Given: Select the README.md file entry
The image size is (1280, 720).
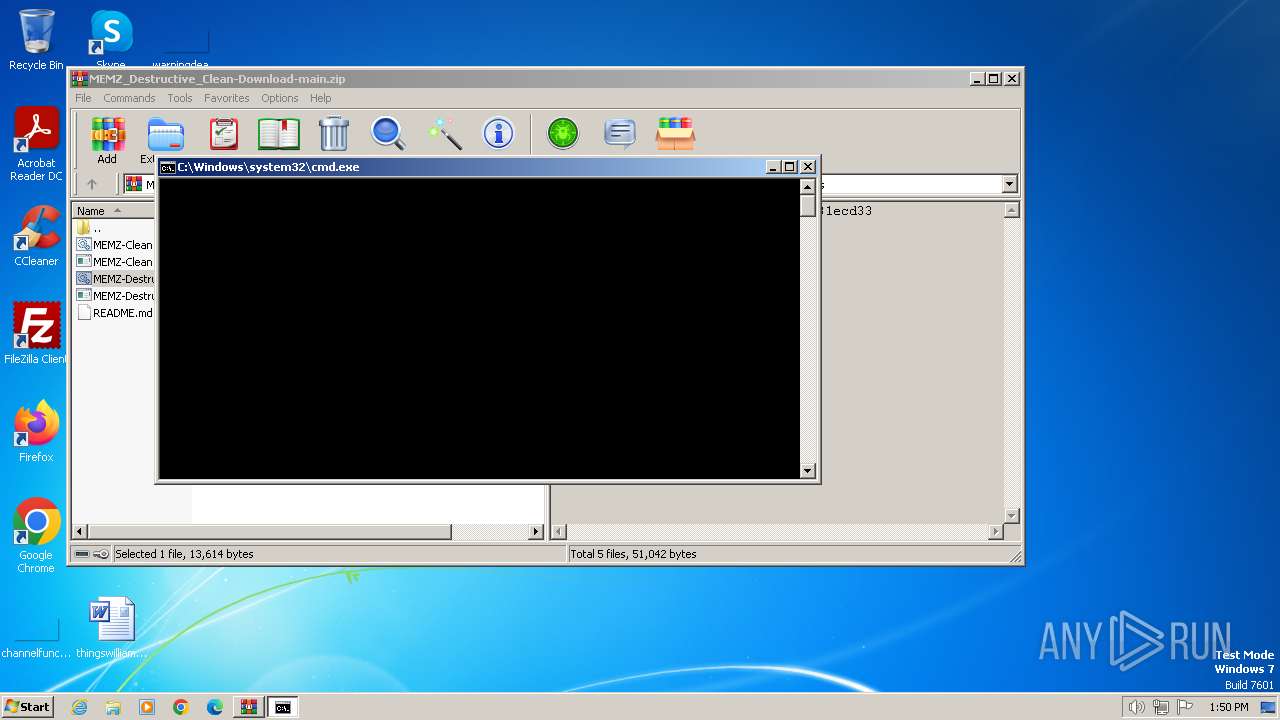Looking at the screenshot, I should [x=114, y=313].
